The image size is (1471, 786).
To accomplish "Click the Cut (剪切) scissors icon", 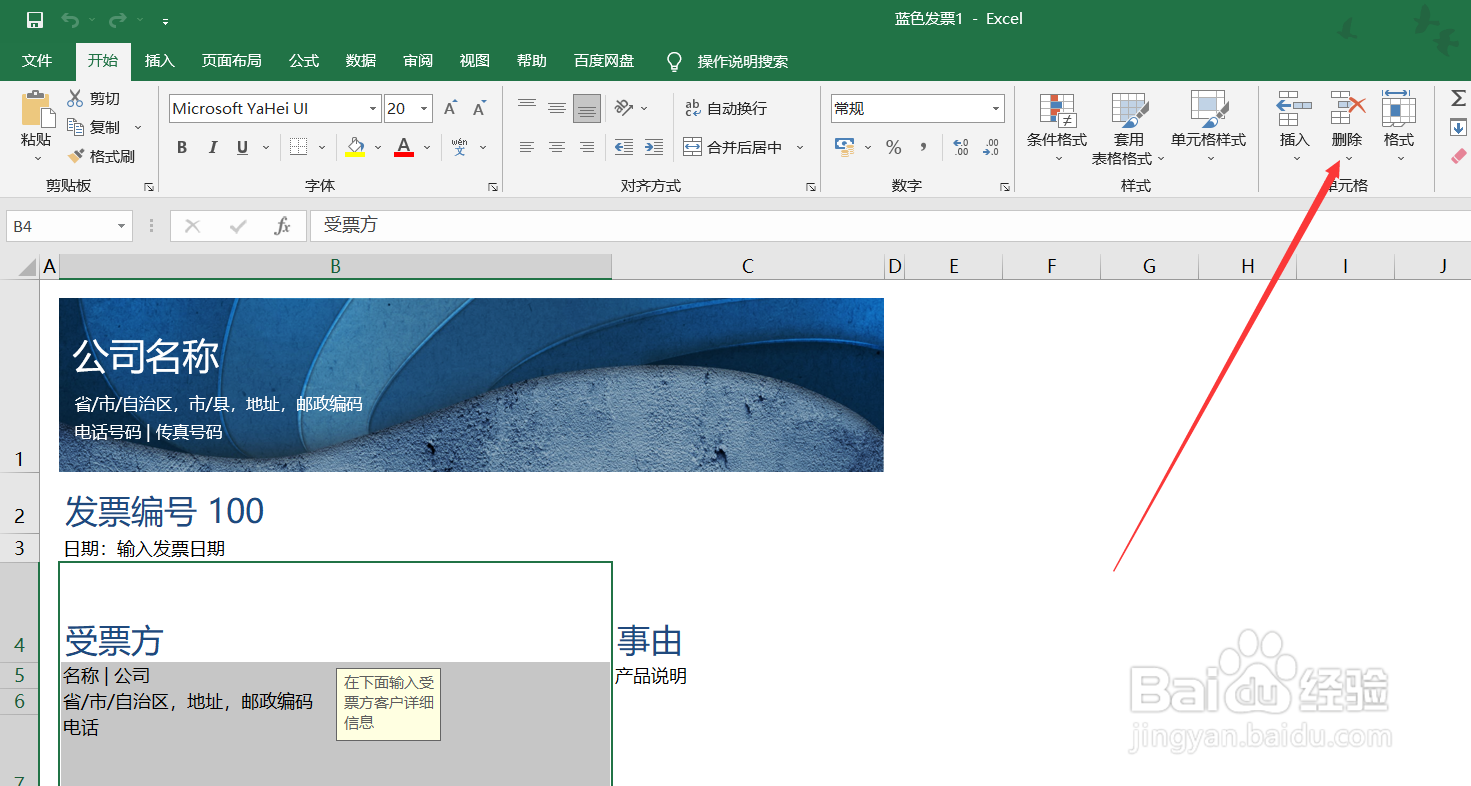I will pos(75,98).
